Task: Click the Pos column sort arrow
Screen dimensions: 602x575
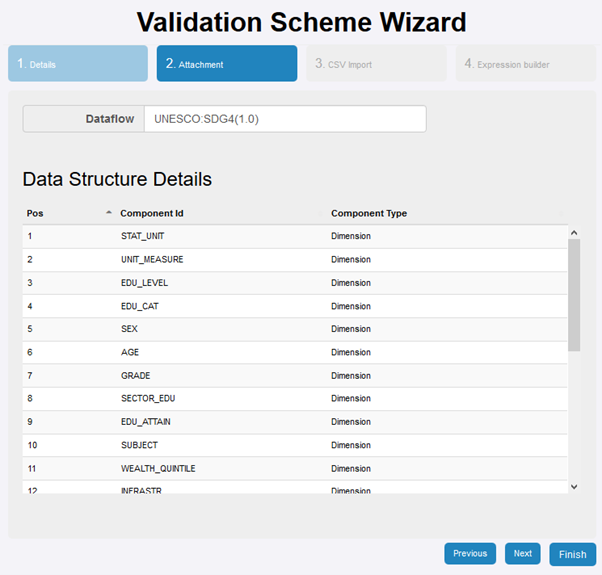Action: 108,213
